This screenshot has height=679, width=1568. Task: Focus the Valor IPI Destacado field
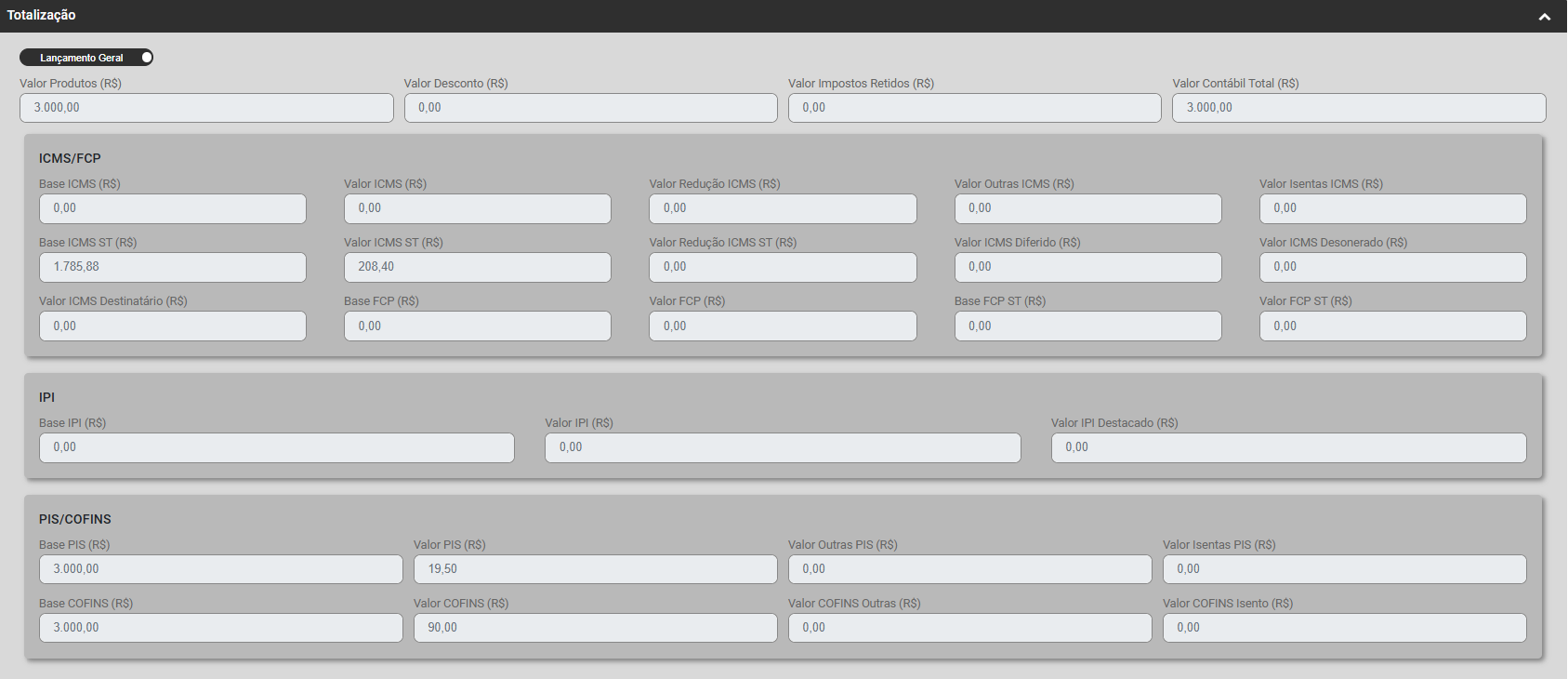click(x=1288, y=447)
